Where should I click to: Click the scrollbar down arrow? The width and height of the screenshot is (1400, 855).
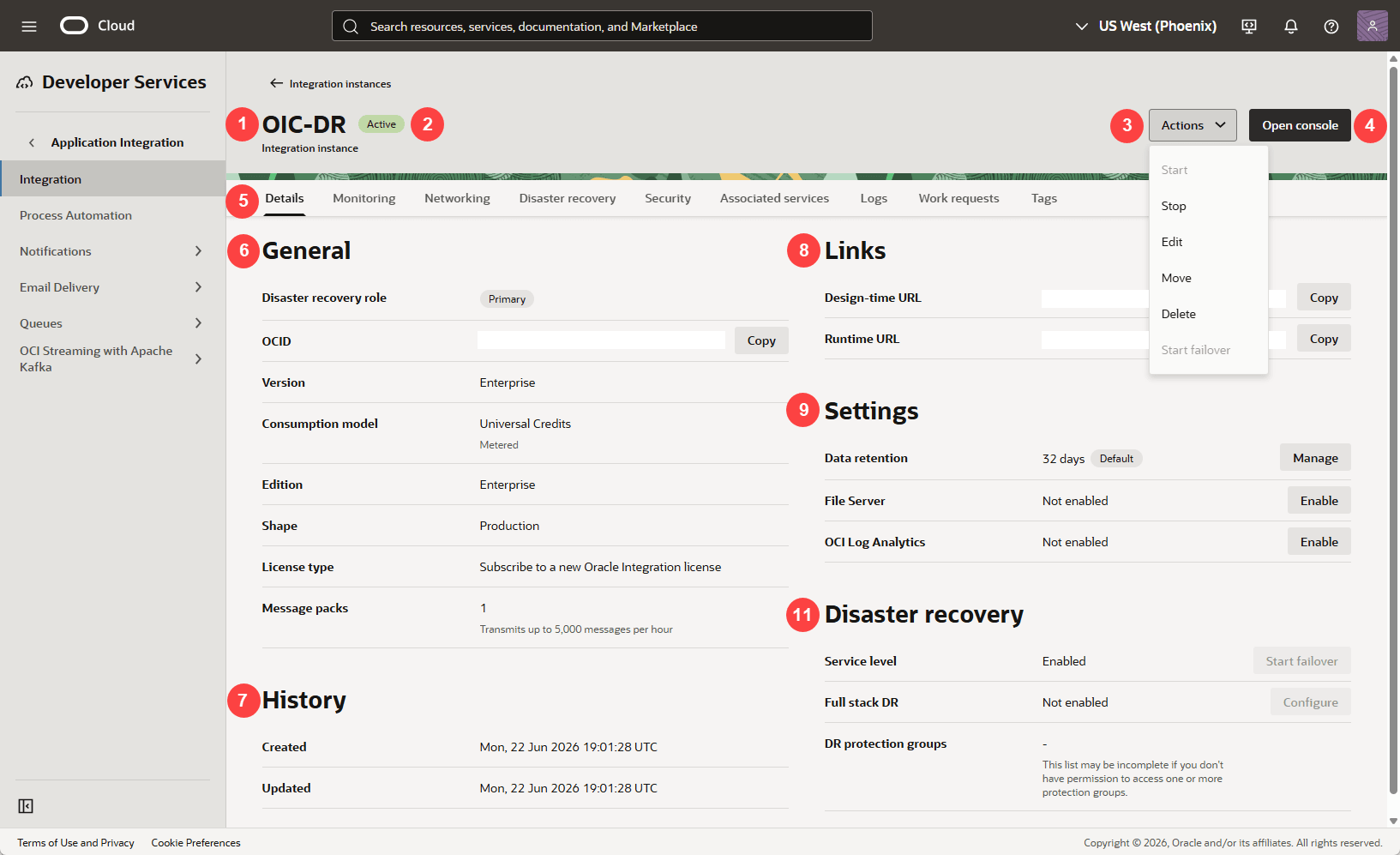[x=1393, y=821]
